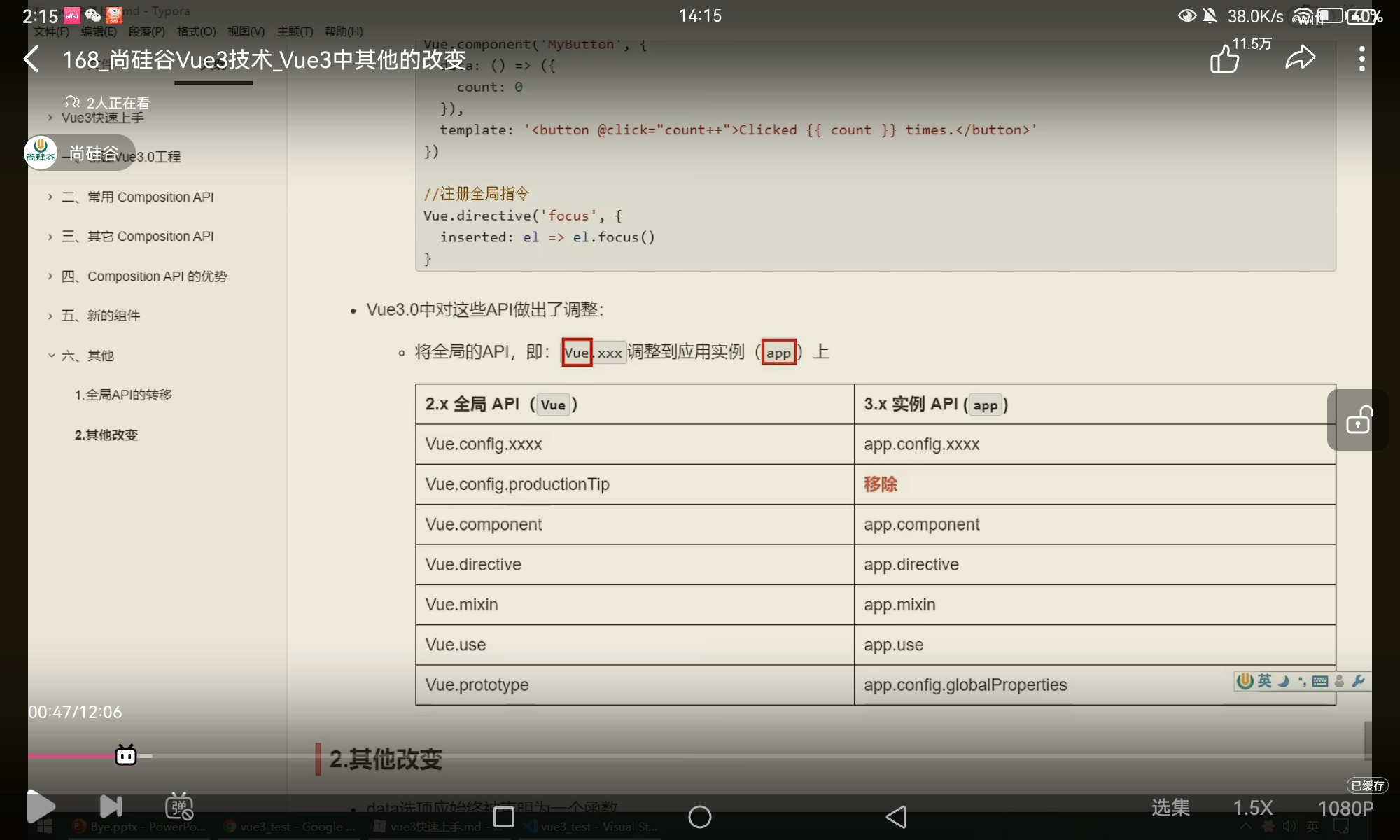Select 1.全局API的转移 outline item
The width and height of the screenshot is (1400, 840).
[x=123, y=395]
